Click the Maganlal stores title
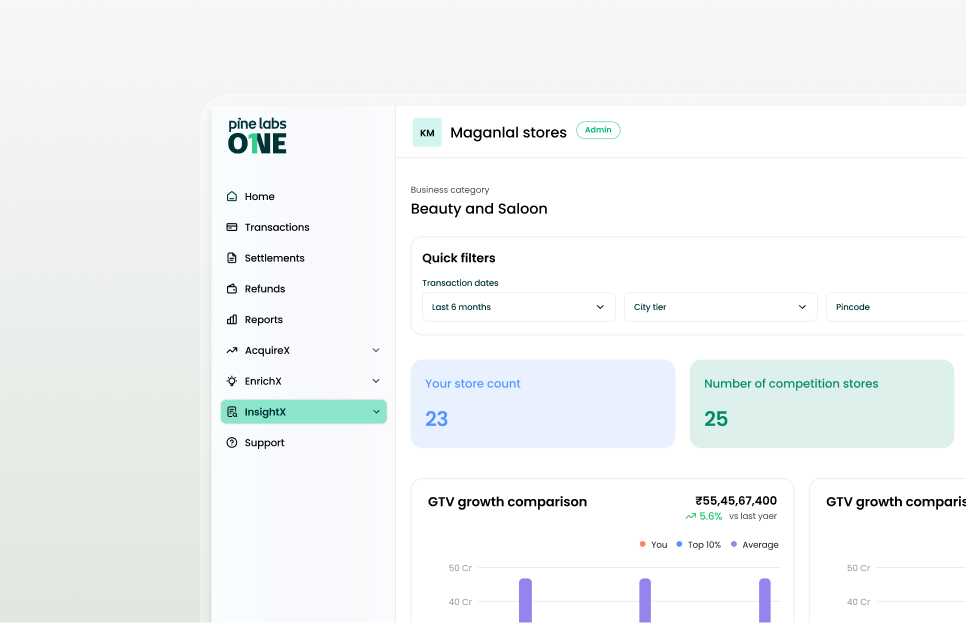The height and width of the screenshot is (623, 966). pyautogui.click(x=508, y=132)
